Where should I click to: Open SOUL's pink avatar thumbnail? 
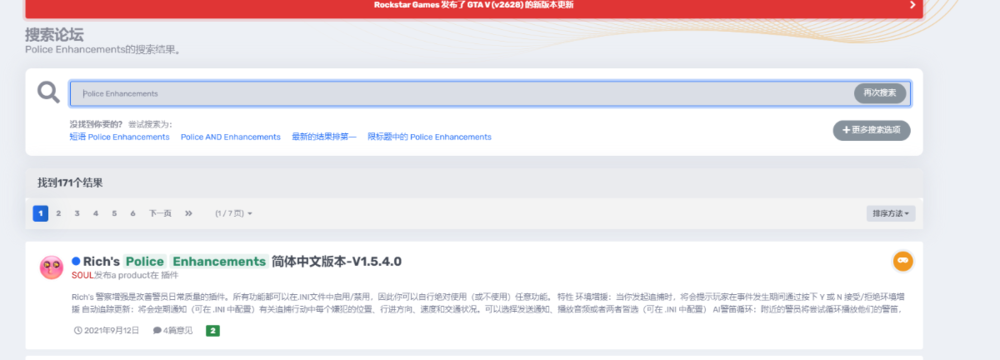coord(51,267)
